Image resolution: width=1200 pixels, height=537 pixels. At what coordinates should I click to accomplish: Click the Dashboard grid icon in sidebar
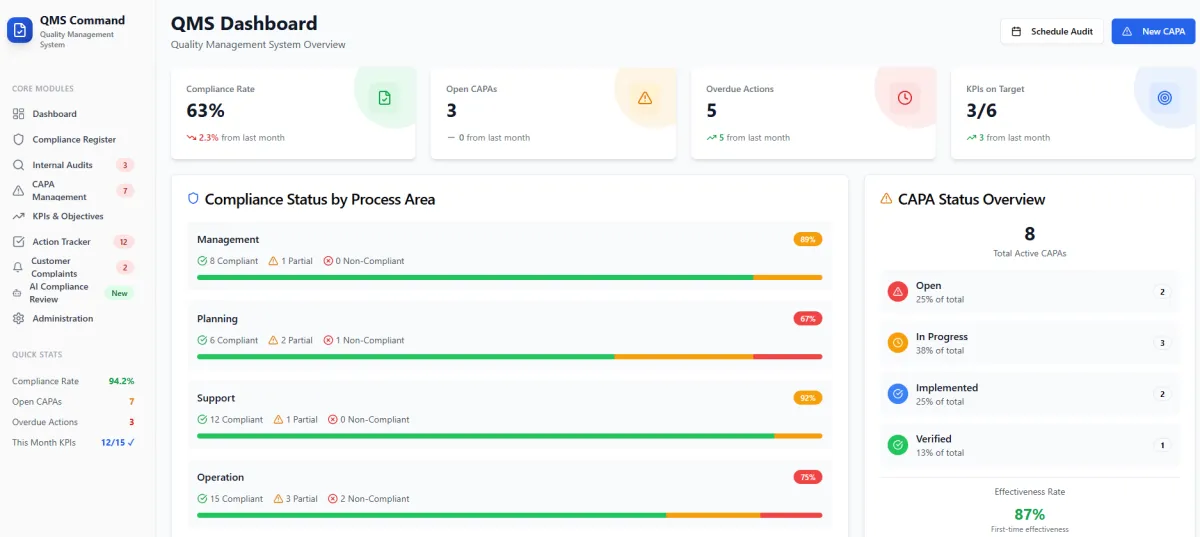coord(18,114)
